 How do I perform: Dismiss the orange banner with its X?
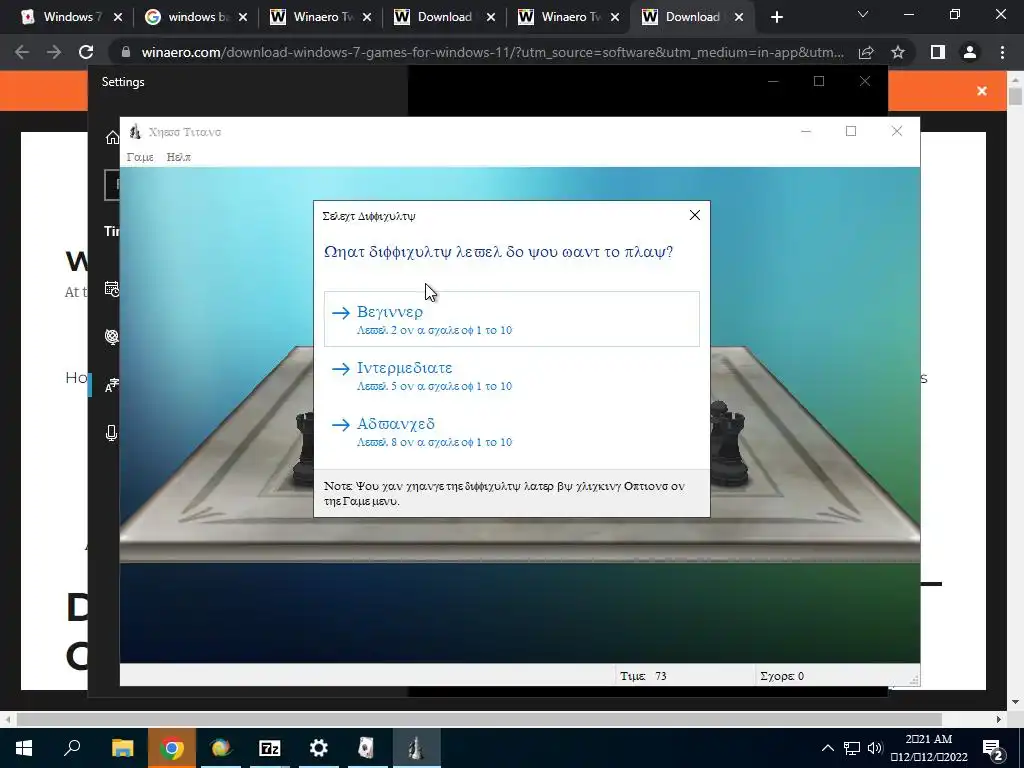point(982,91)
